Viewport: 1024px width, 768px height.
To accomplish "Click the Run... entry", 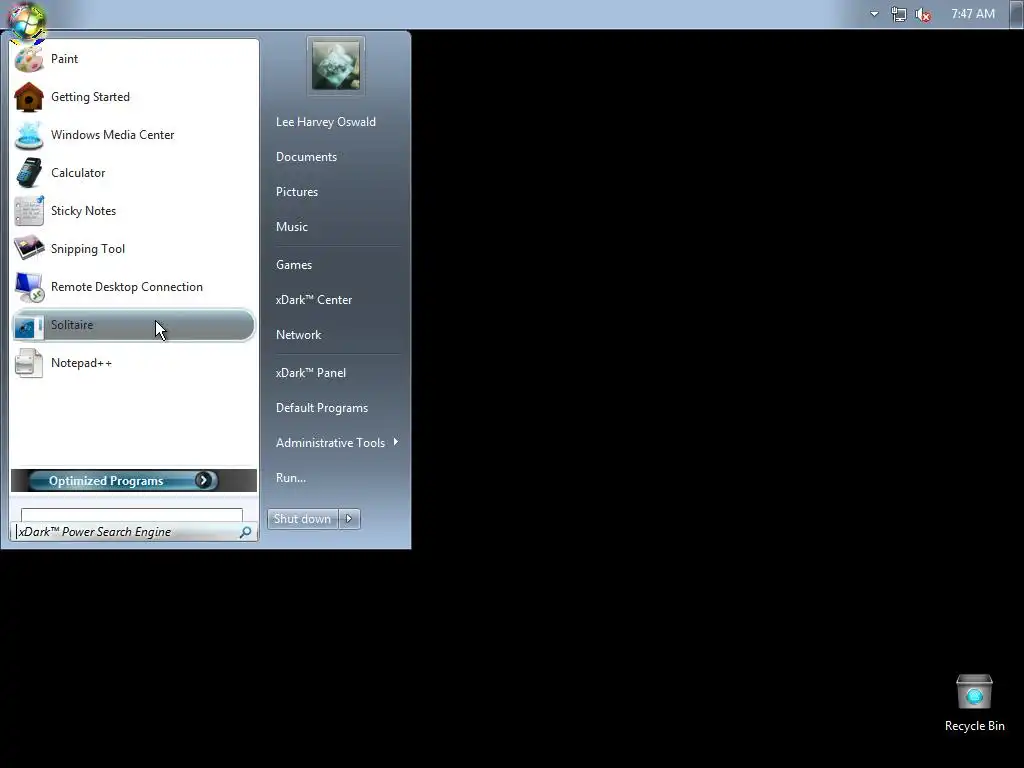I will click(x=291, y=478).
